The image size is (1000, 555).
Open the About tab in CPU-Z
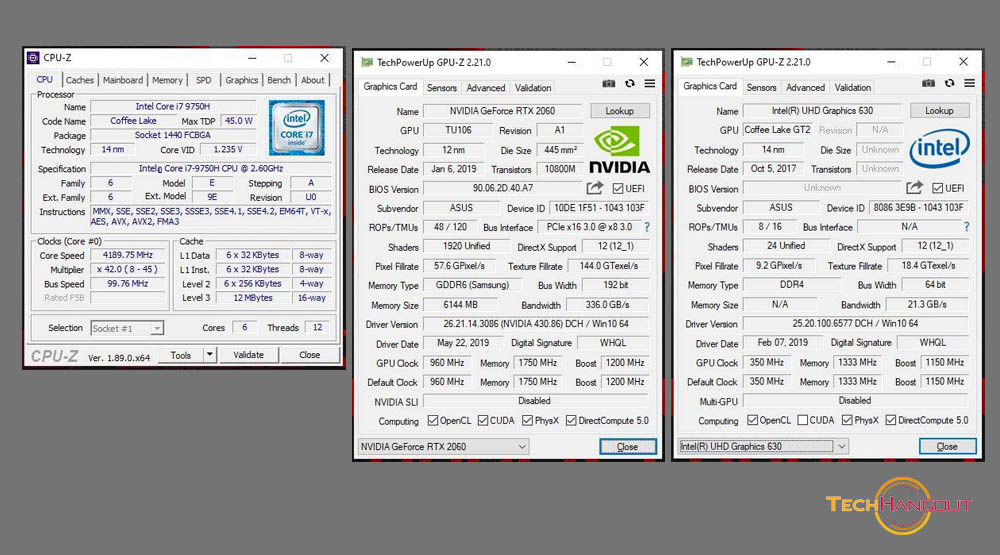pos(312,80)
